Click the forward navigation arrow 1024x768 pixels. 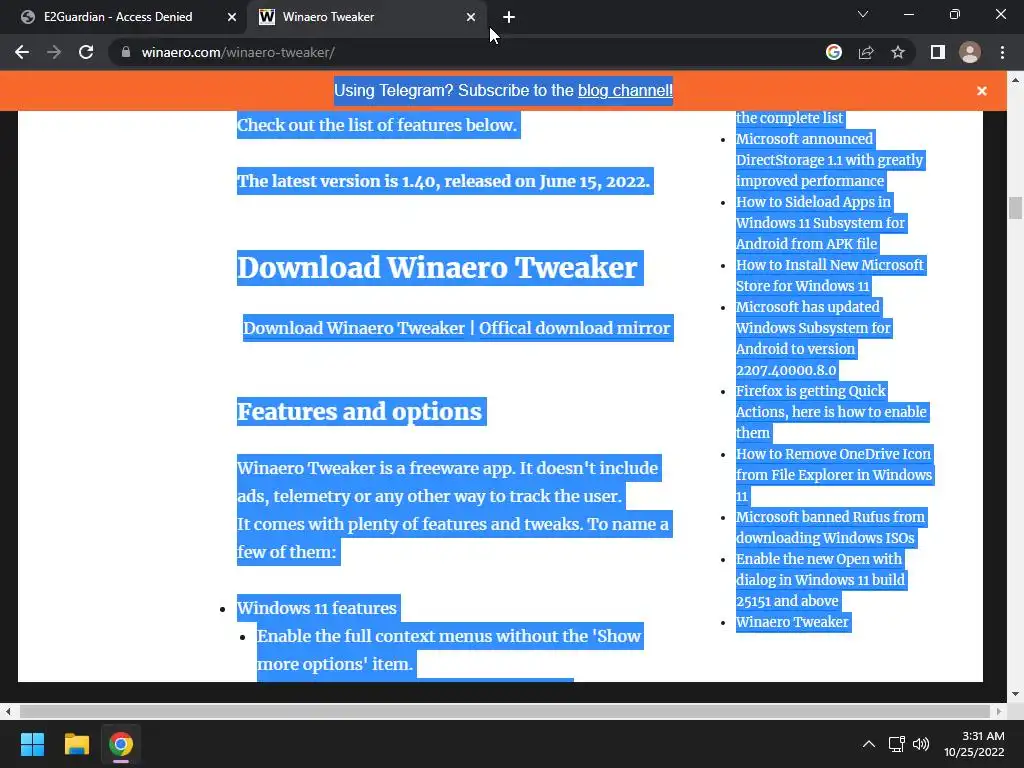54,52
